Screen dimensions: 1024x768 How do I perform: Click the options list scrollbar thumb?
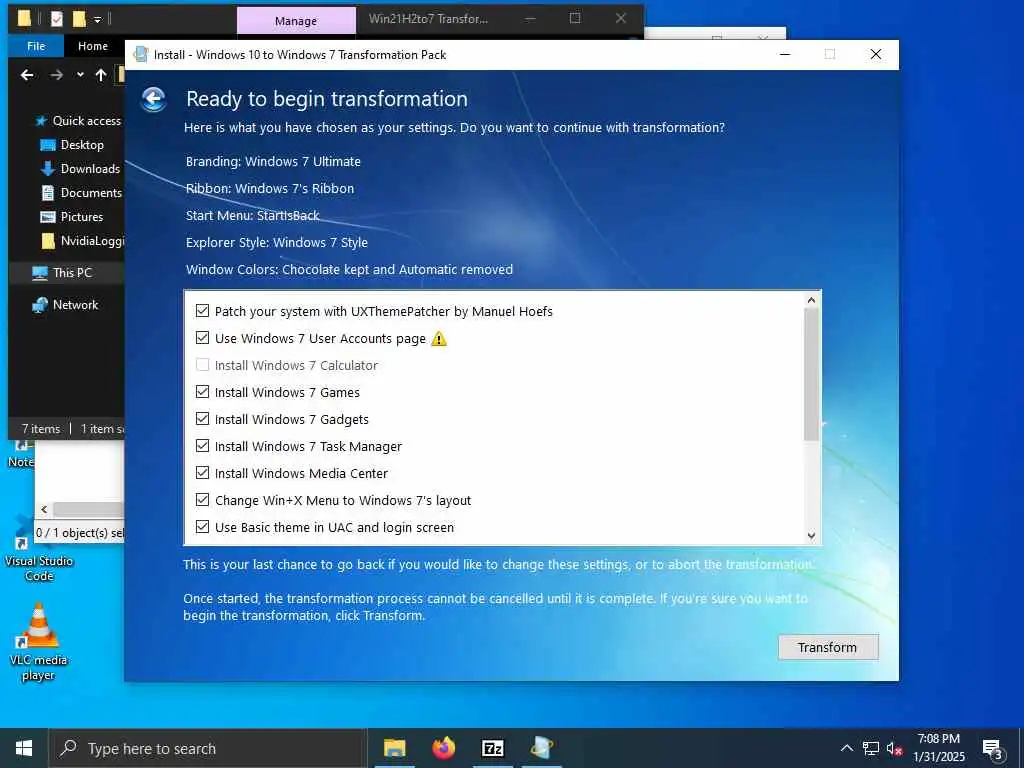pos(811,375)
